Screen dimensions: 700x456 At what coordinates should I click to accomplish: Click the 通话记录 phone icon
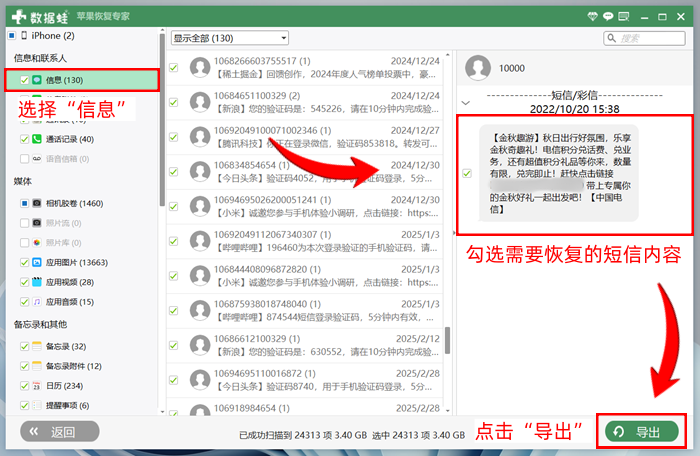pos(37,139)
